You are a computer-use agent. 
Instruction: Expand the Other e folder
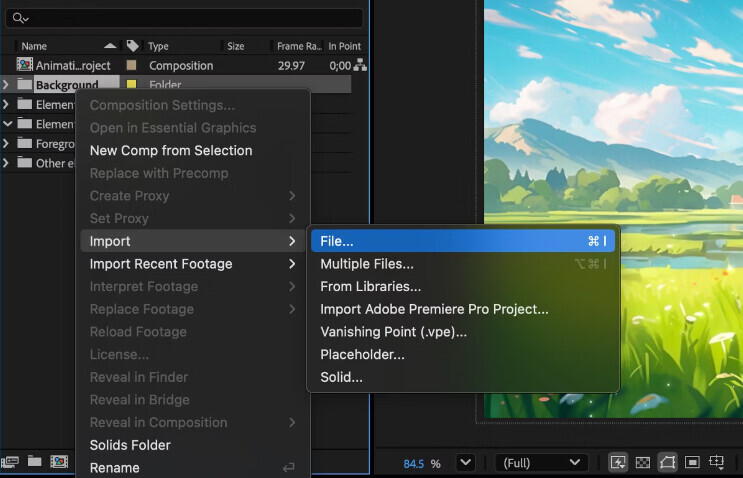coord(6,163)
